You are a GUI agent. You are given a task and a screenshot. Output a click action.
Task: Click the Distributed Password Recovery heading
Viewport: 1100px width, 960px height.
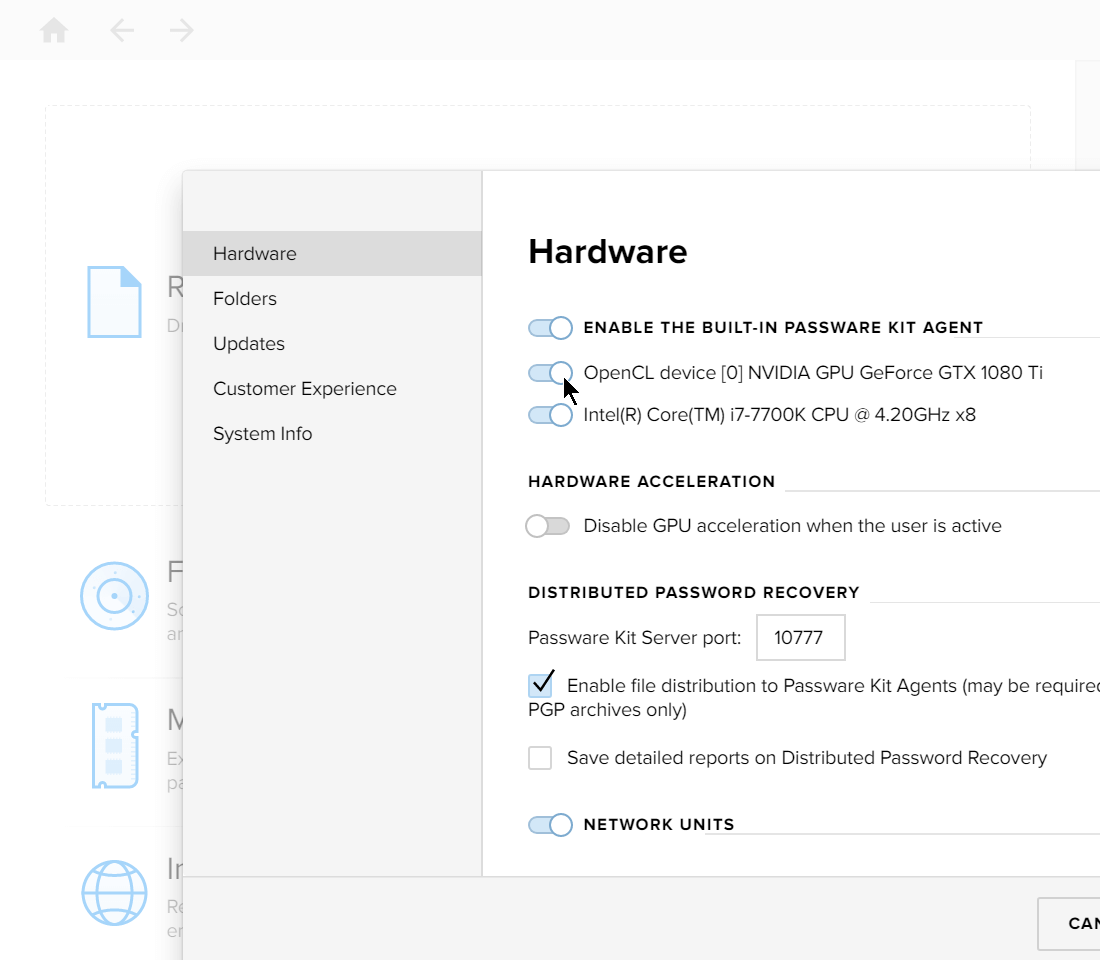(x=694, y=592)
